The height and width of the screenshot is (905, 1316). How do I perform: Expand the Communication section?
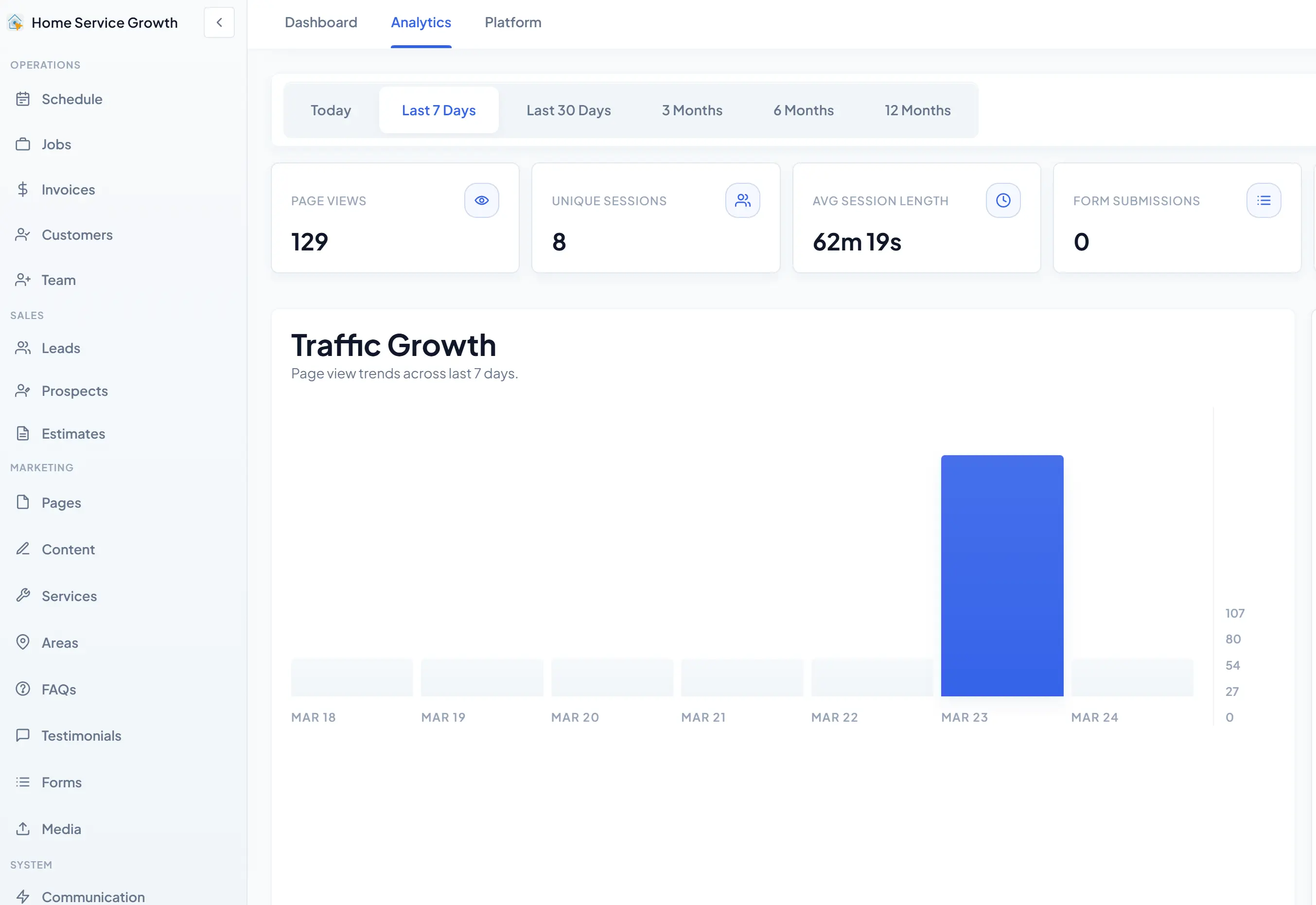pyautogui.click(x=93, y=895)
